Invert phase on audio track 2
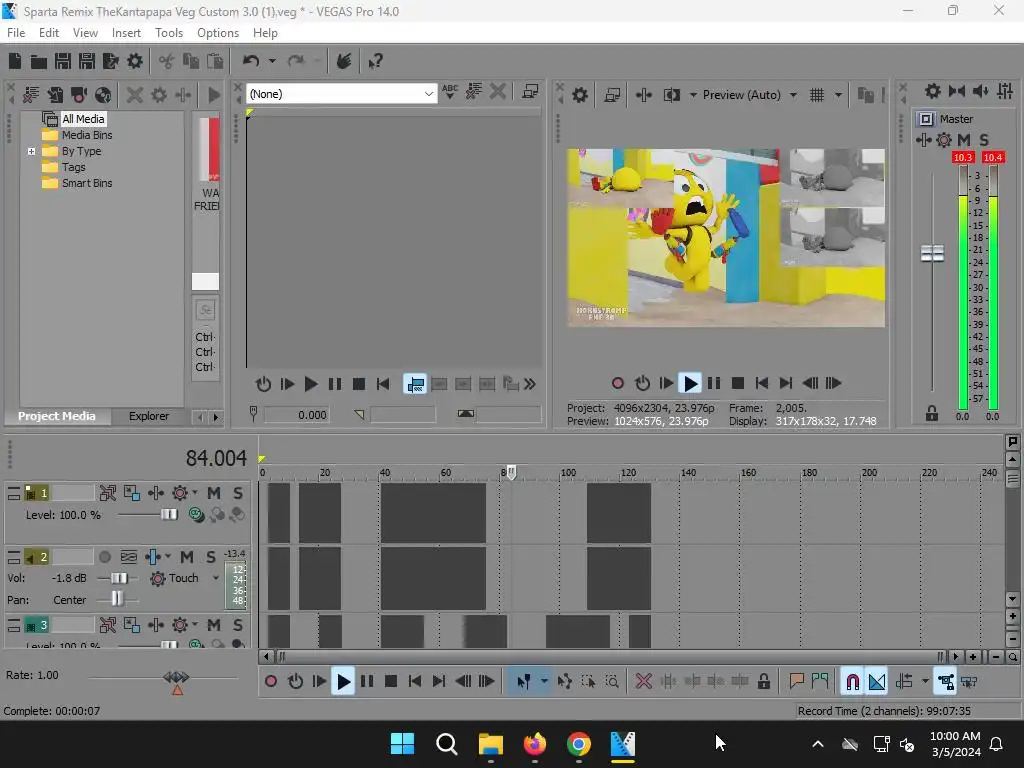1024x768 pixels. pos(129,557)
